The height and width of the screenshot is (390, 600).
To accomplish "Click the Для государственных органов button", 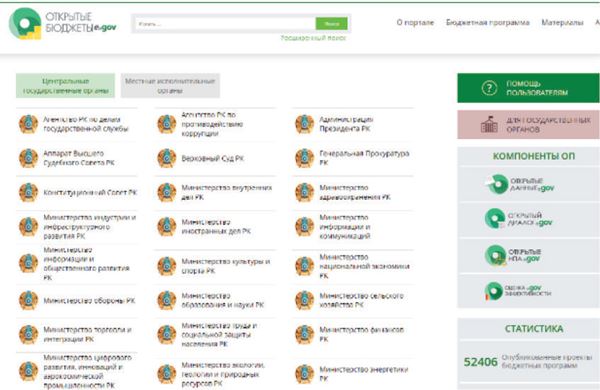I will pyautogui.click(x=528, y=124).
